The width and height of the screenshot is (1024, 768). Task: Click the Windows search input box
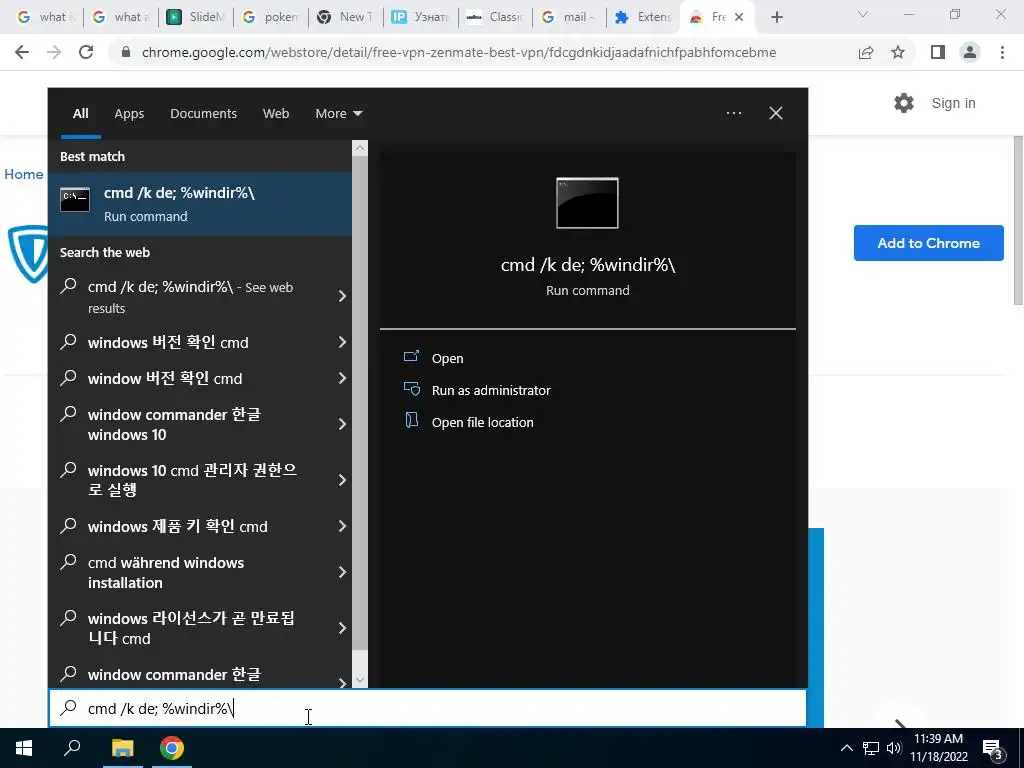coord(428,708)
